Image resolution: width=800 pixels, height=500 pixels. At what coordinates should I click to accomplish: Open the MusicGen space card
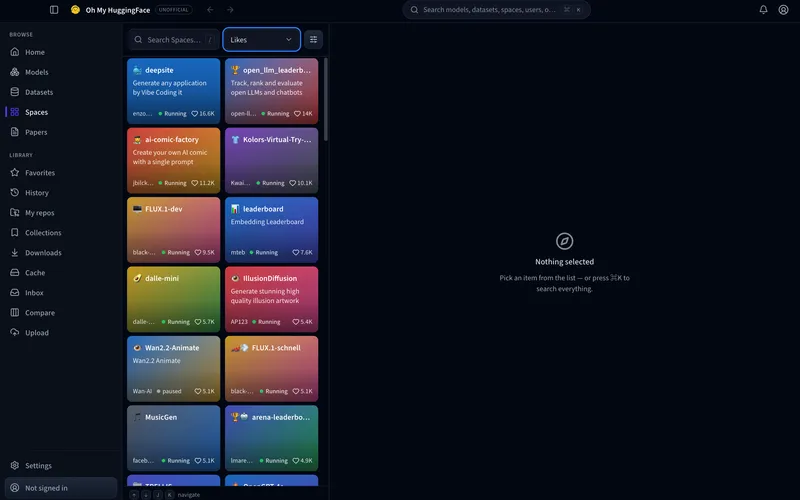[x=173, y=438]
